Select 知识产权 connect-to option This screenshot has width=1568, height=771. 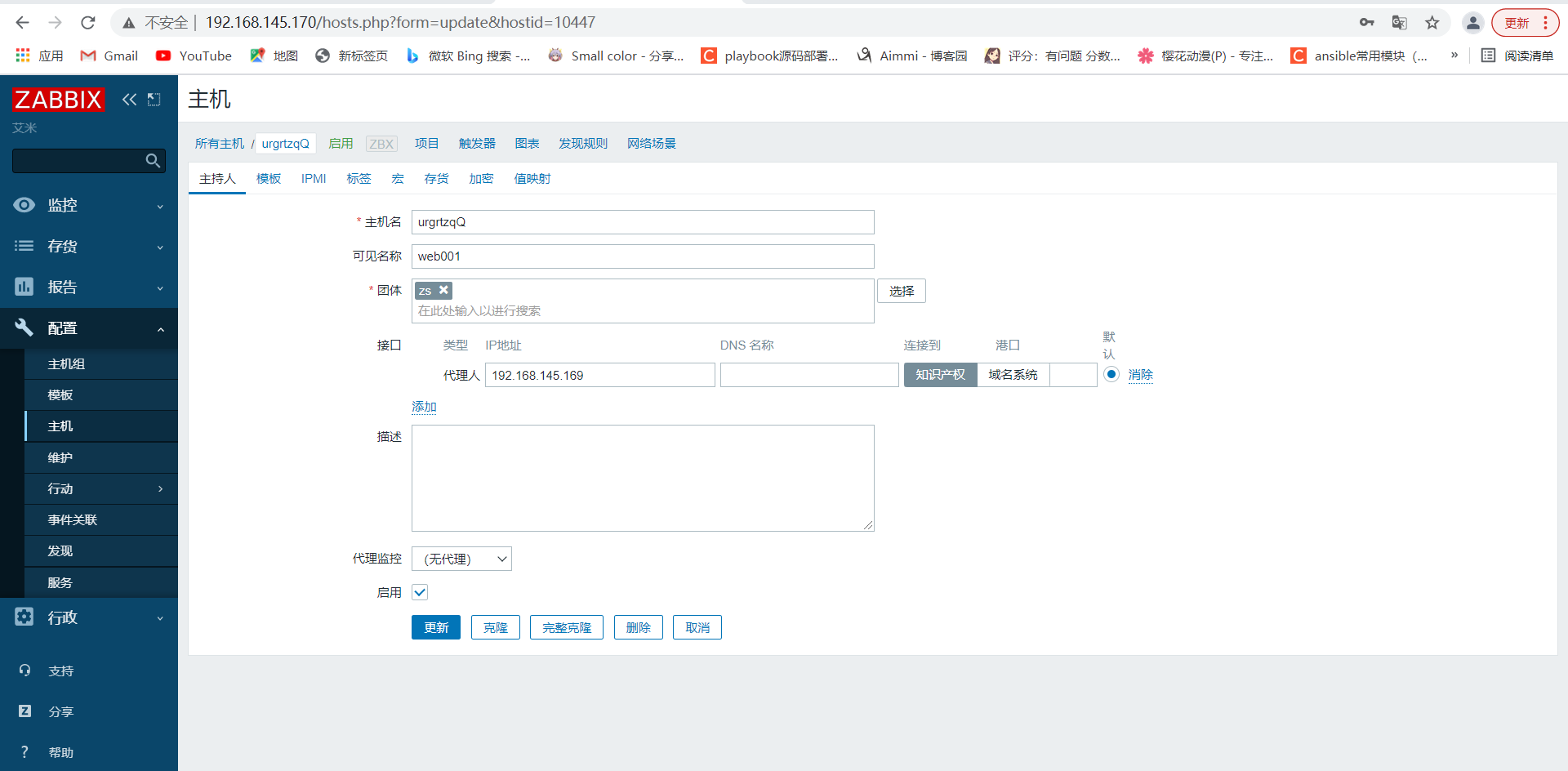click(x=940, y=375)
